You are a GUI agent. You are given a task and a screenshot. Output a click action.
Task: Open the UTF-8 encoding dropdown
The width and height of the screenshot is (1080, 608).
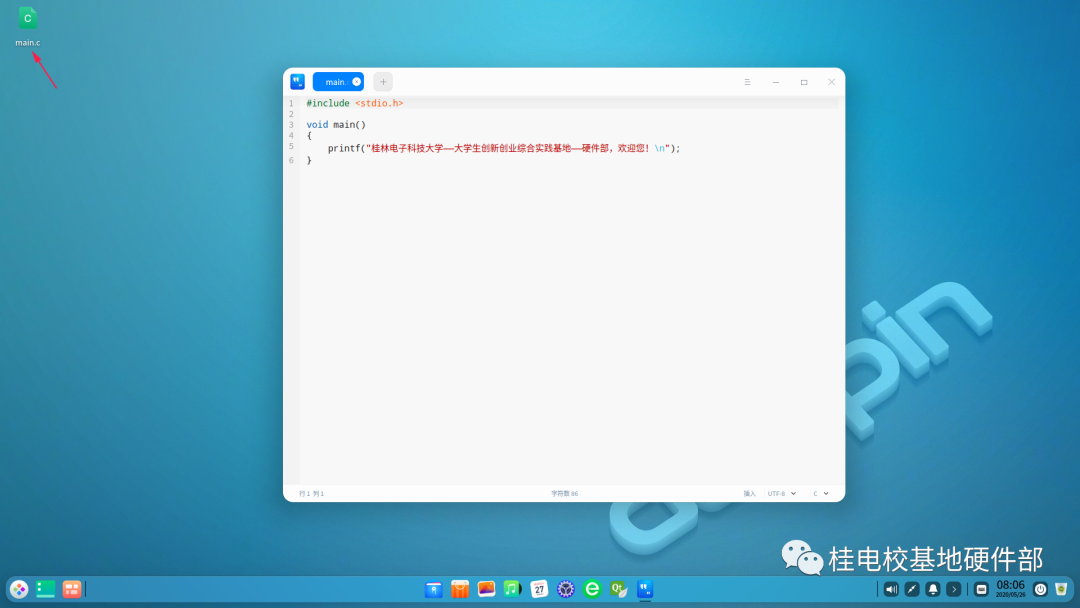(x=782, y=494)
